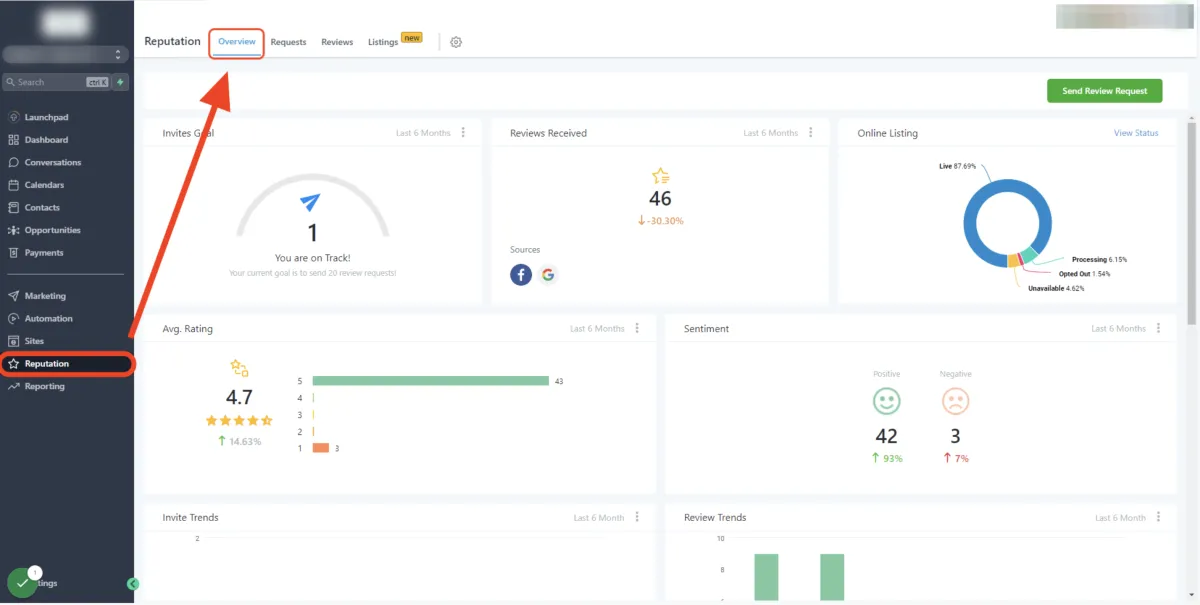This screenshot has height=605, width=1200.
Task: Click the Payments icon in the sidebar
Action: point(14,253)
